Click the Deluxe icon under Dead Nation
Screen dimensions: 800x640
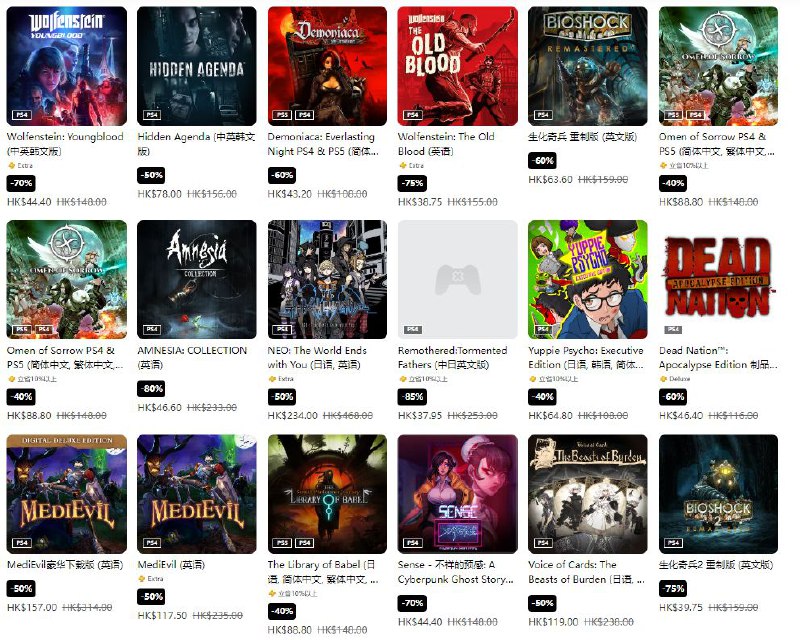pos(663,379)
